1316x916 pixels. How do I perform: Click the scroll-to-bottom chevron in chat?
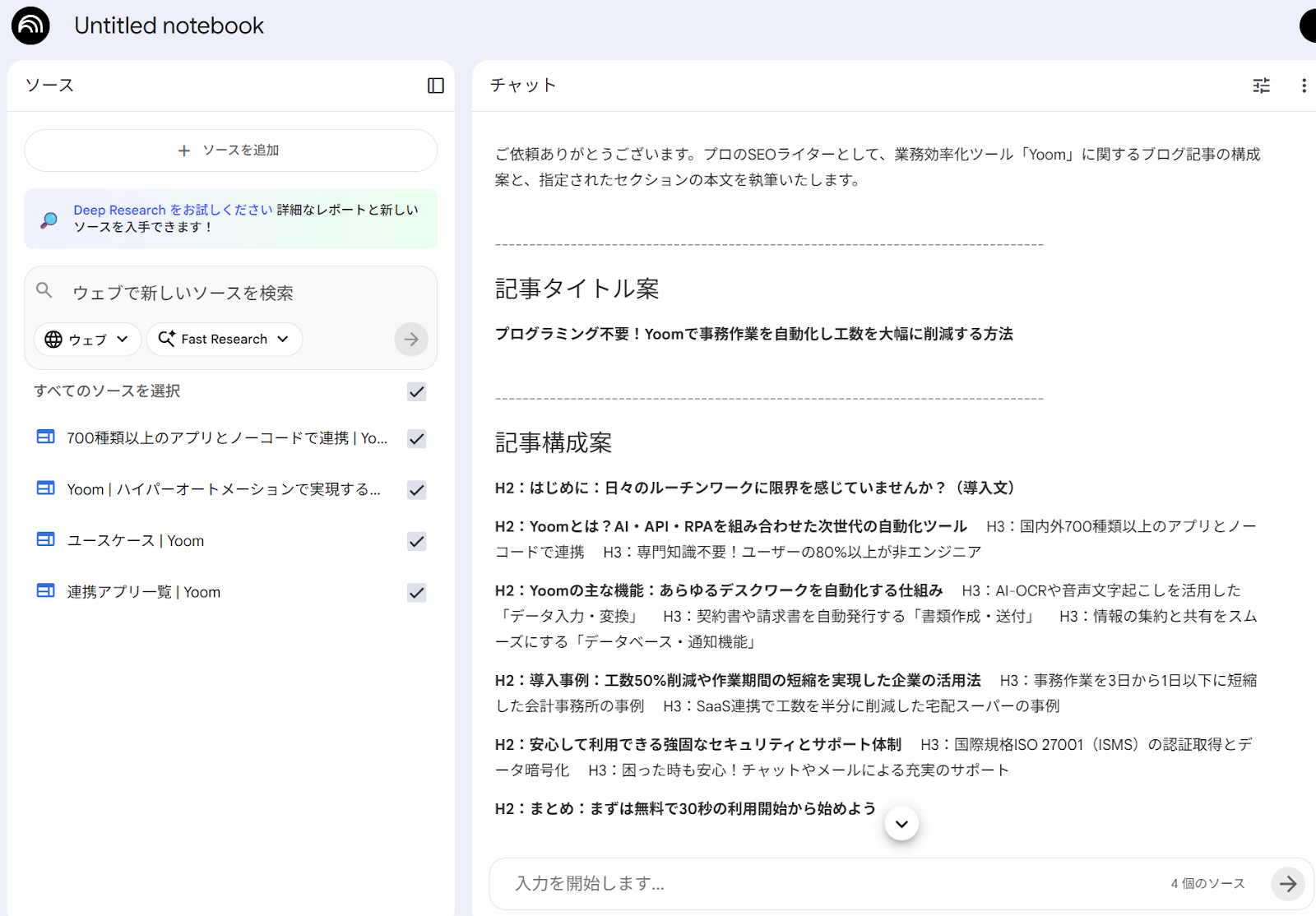(x=901, y=824)
